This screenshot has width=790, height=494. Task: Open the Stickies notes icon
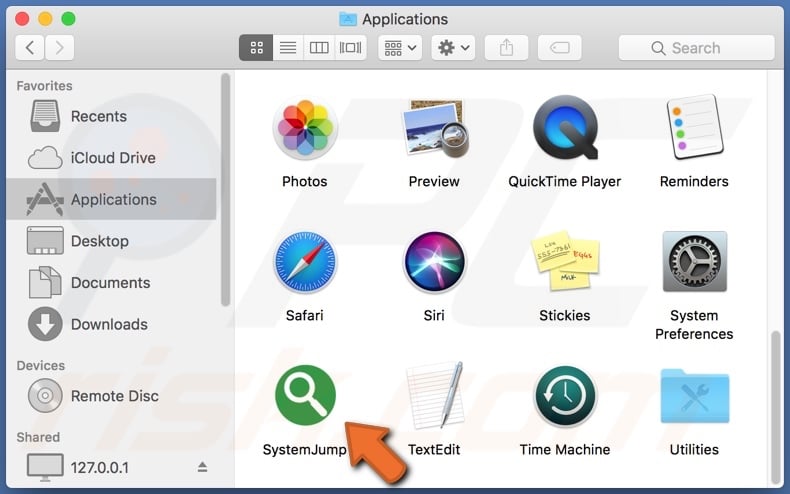click(x=565, y=261)
